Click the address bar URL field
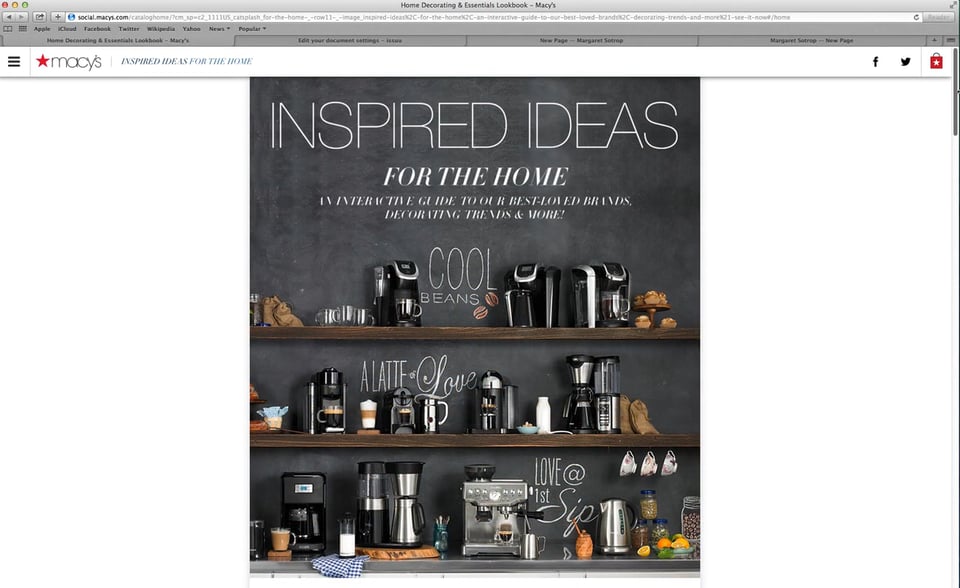This screenshot has height=588, width=960. pyautogui.click(x=494, y=17)
